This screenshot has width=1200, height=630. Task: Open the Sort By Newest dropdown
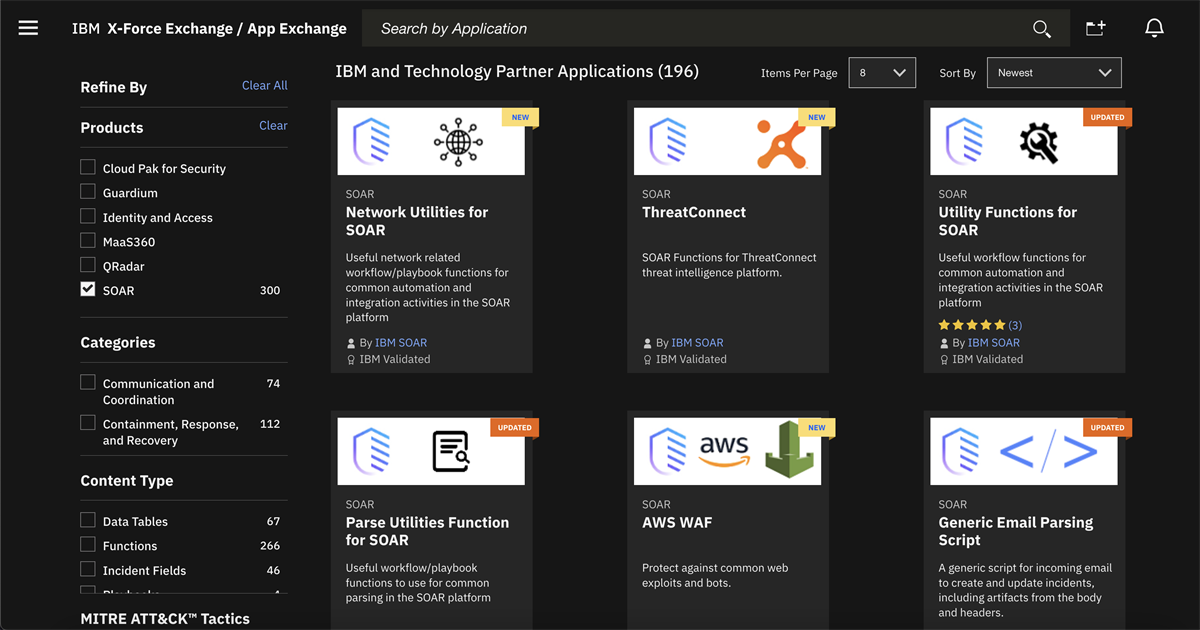pyautogui.click(x=1053, y=72)
